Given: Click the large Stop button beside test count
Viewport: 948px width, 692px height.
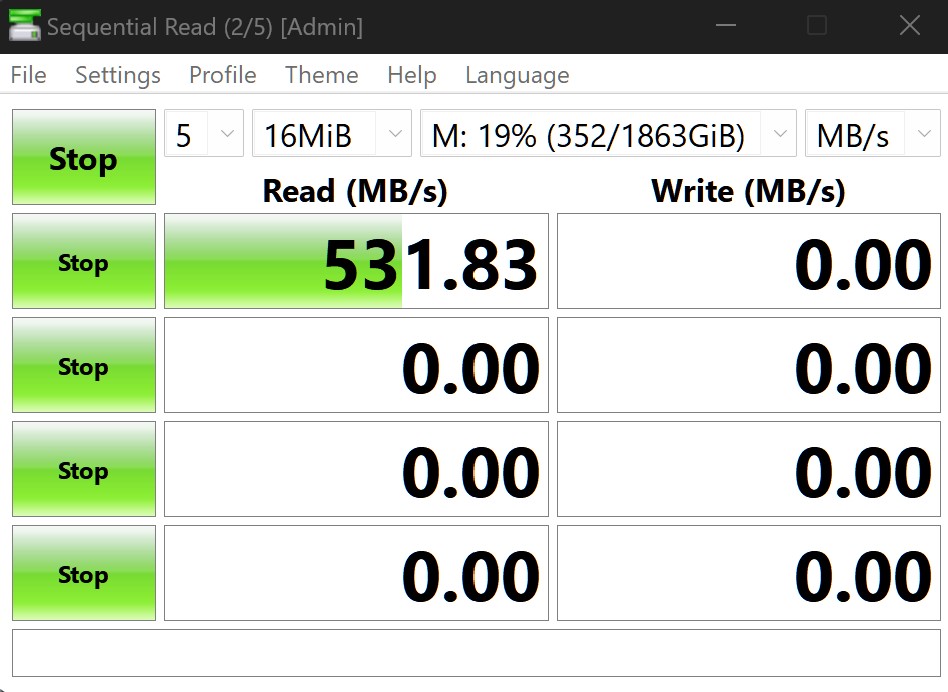Looking at the screenshot, I should 84,157.
